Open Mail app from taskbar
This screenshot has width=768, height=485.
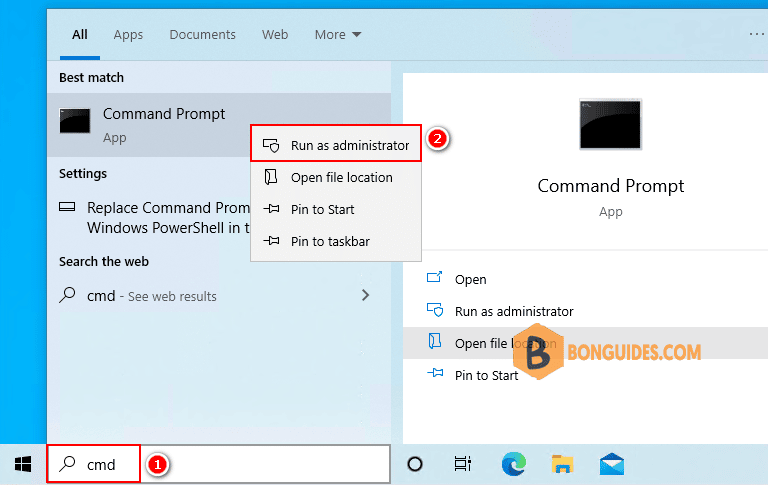[612, 464]
